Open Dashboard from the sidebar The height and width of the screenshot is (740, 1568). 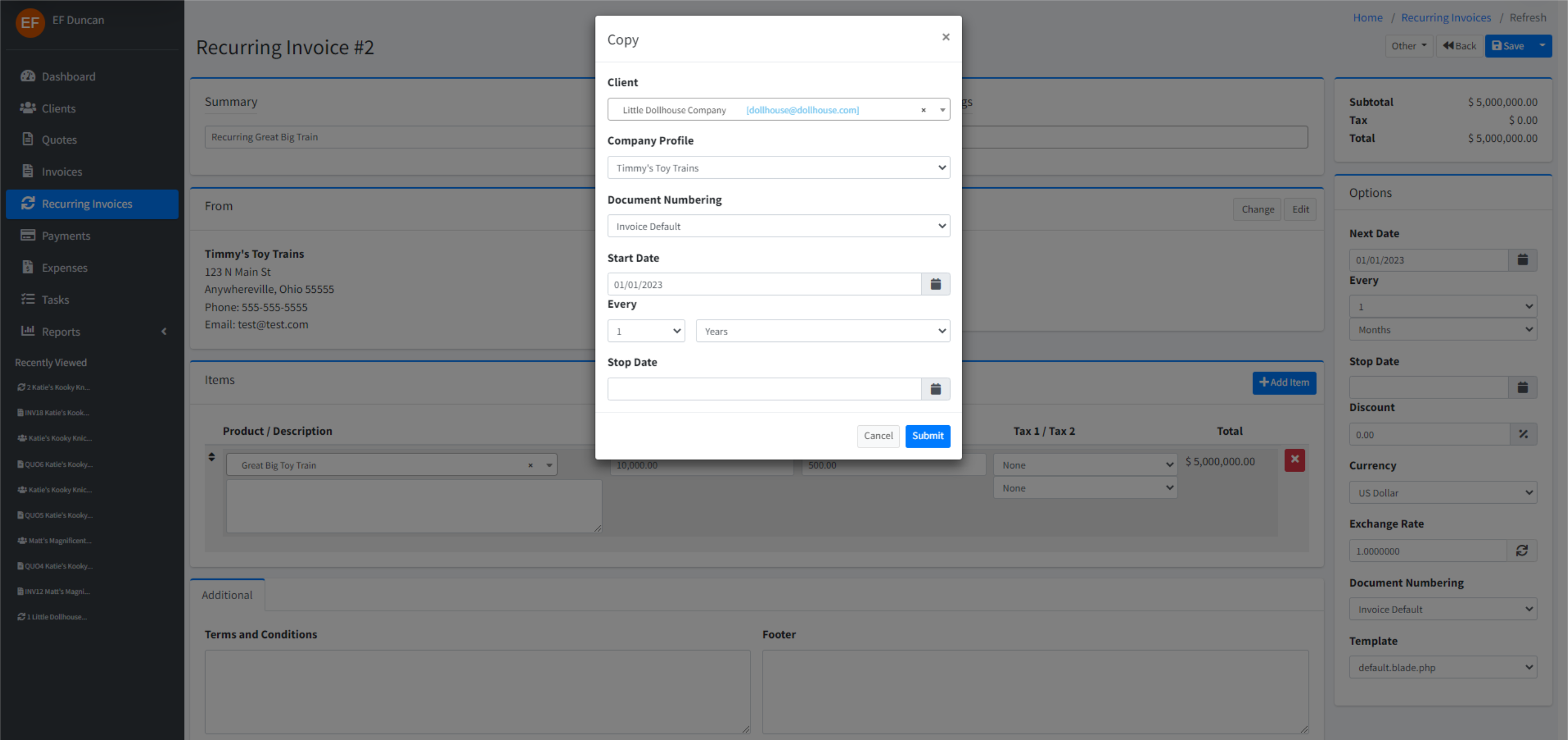[x=68, y=77]
